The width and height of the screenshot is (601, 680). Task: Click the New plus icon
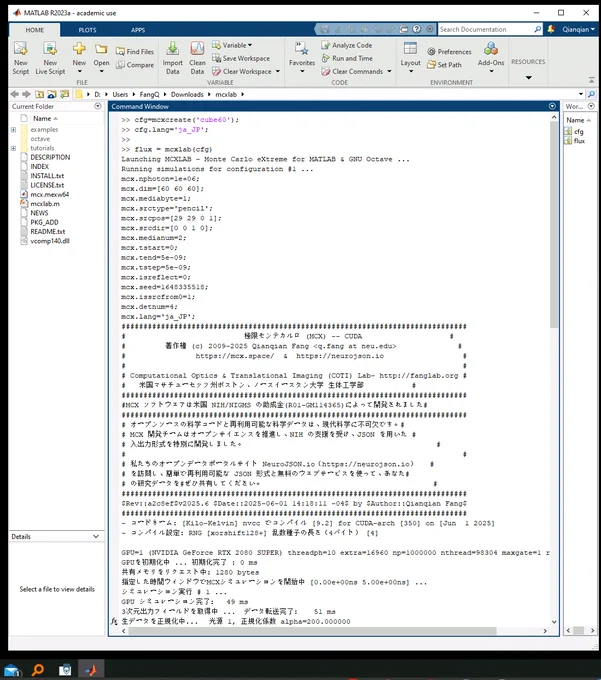point(79,48)
